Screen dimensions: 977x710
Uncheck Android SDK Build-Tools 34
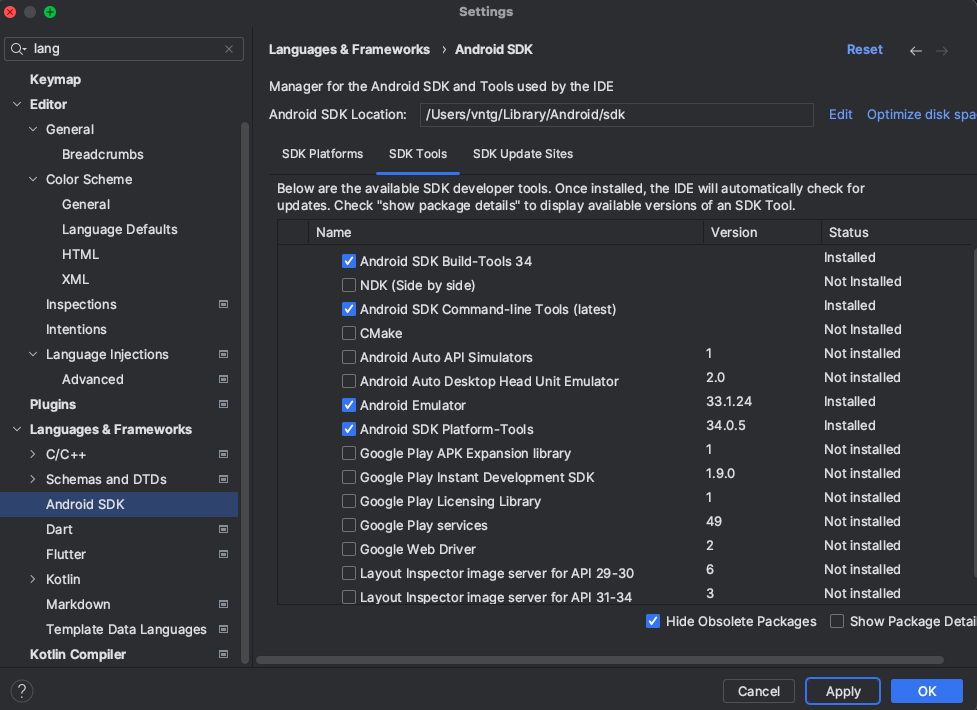[x=349, y=261]
